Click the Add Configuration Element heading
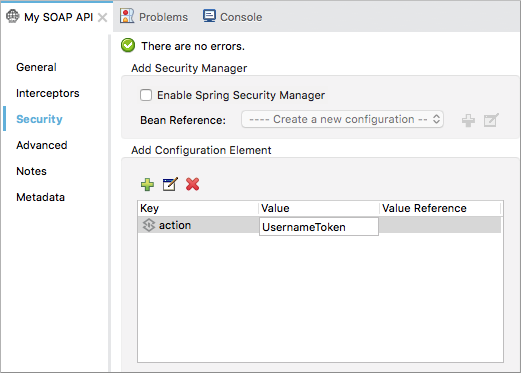This screenshot has height=373, width=521. [201, 150]
